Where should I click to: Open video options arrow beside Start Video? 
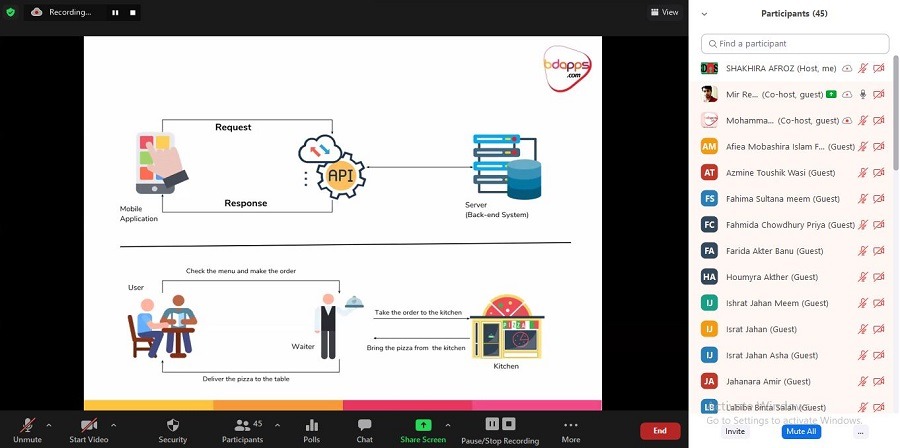113,426
